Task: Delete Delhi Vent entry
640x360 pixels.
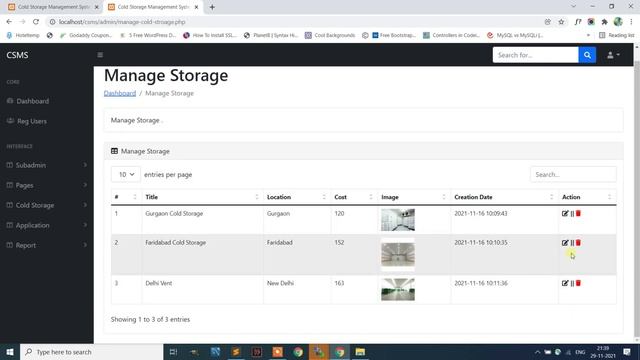Action: [578, 283]
